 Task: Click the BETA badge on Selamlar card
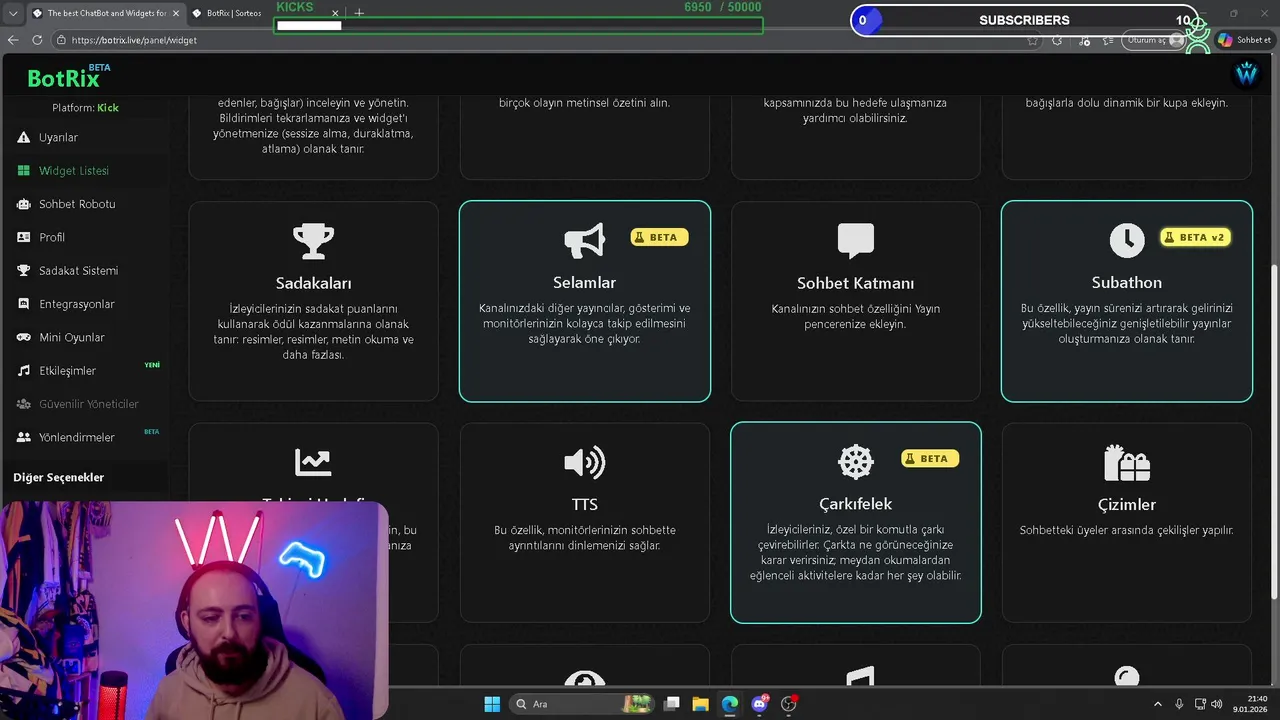pyautogui.click(x=660, y=237)
